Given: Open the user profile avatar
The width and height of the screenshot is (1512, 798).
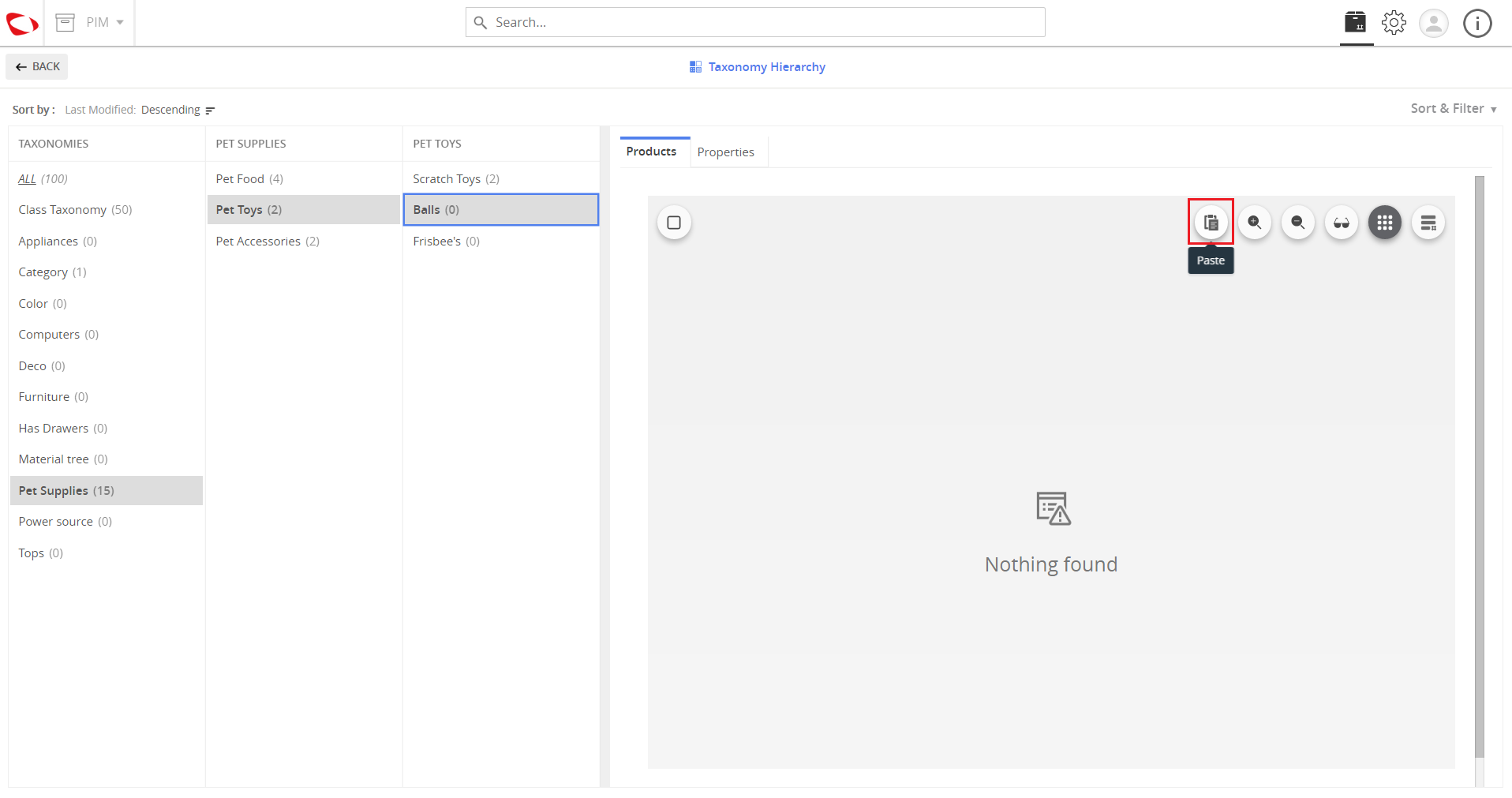Looking at the screenshot, I should click(1434, 23).
